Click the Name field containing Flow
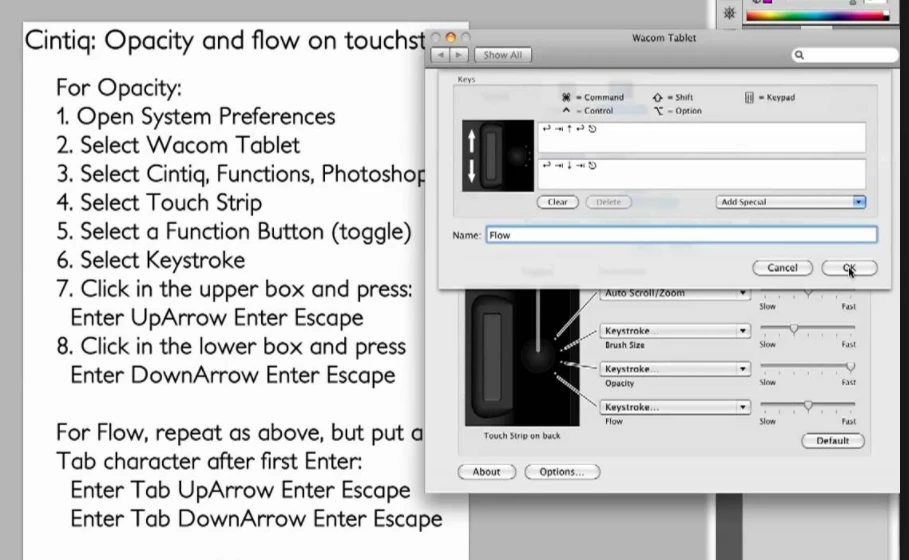 coord(681,235)
